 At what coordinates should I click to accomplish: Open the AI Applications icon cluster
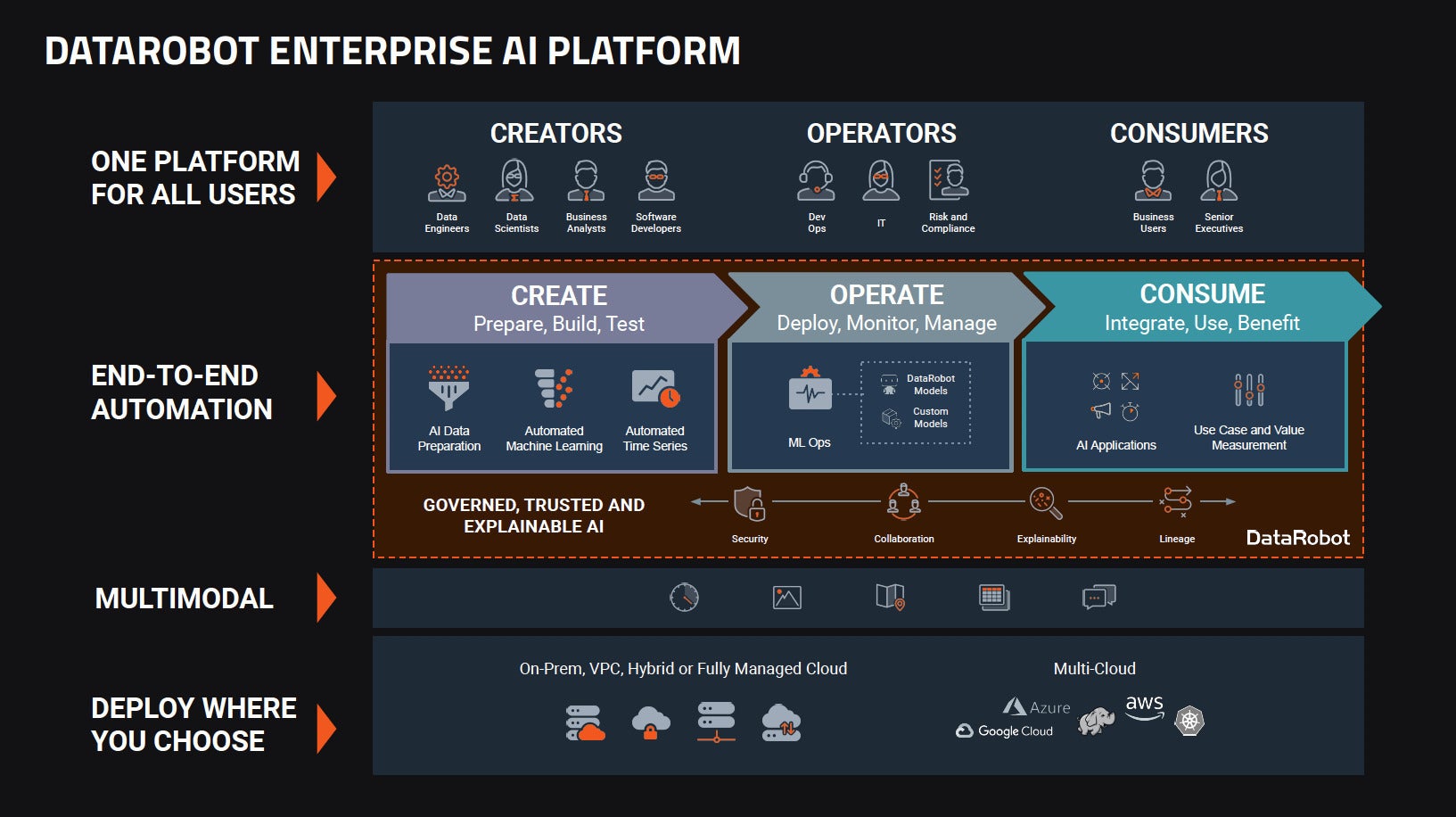pos(1115,396)
